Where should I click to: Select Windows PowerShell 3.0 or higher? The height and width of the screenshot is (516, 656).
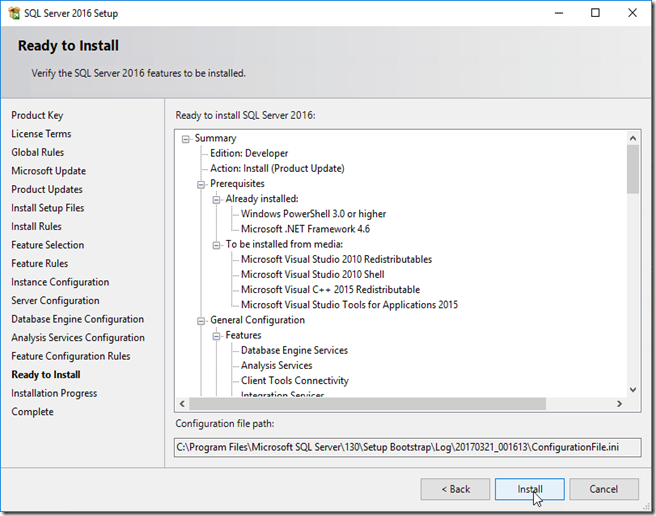pos(313,214)
